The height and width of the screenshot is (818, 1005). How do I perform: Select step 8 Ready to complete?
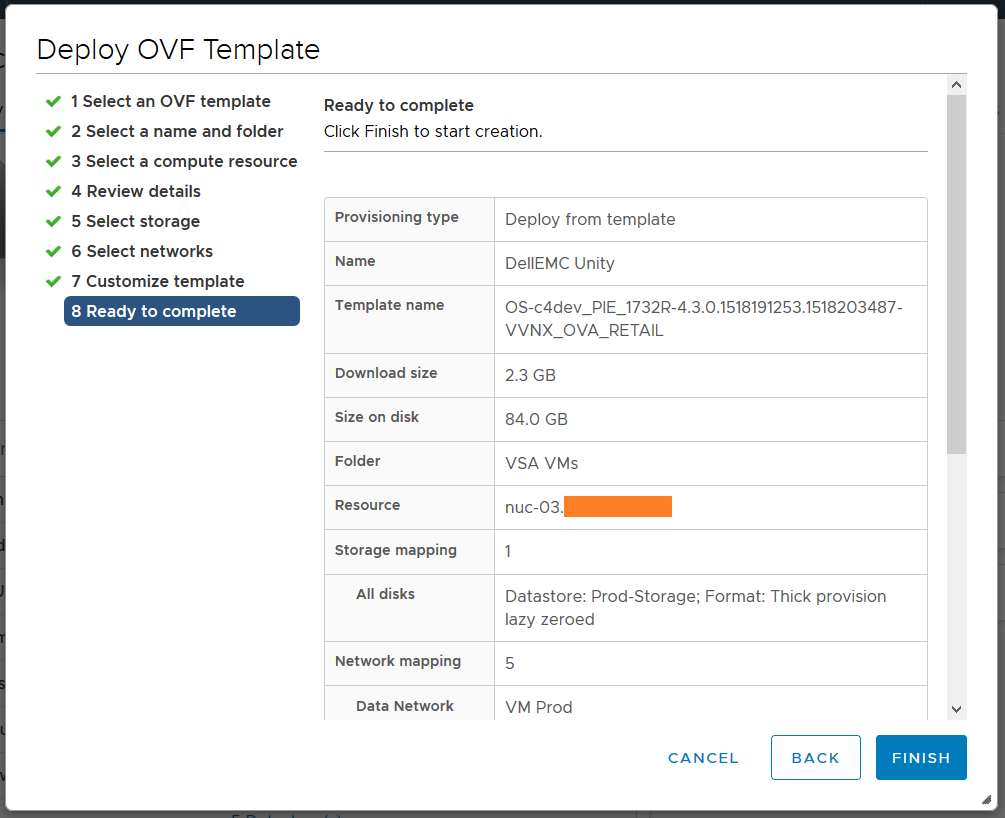pos(182,311)
